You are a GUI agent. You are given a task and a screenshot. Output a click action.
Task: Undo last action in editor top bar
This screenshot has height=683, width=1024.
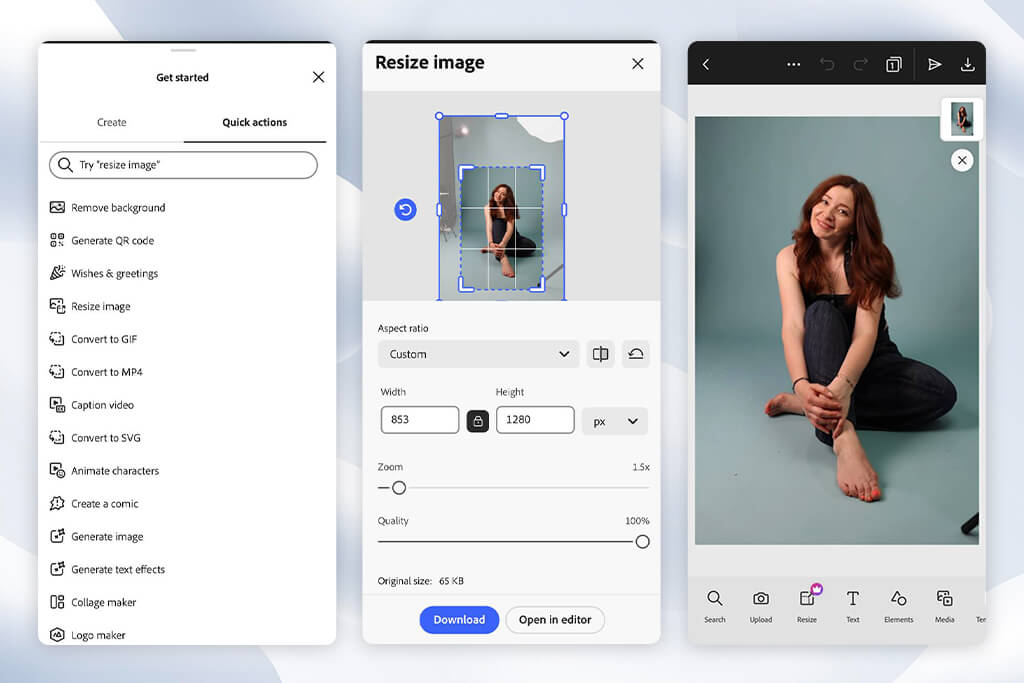tap(827, 64)
